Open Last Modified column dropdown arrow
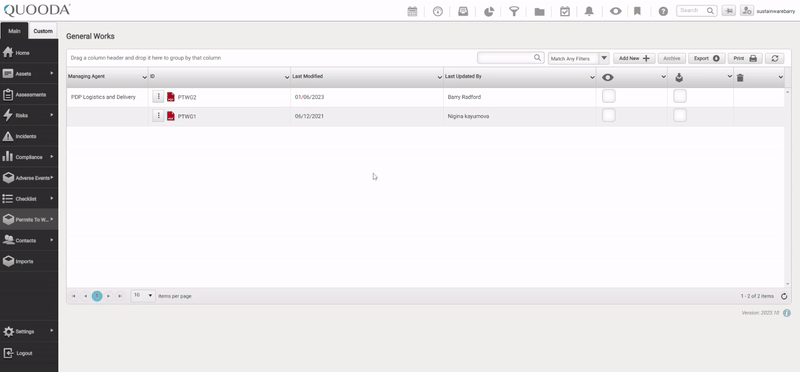Viewport: 800px width, 372px height. pos(440,77)
